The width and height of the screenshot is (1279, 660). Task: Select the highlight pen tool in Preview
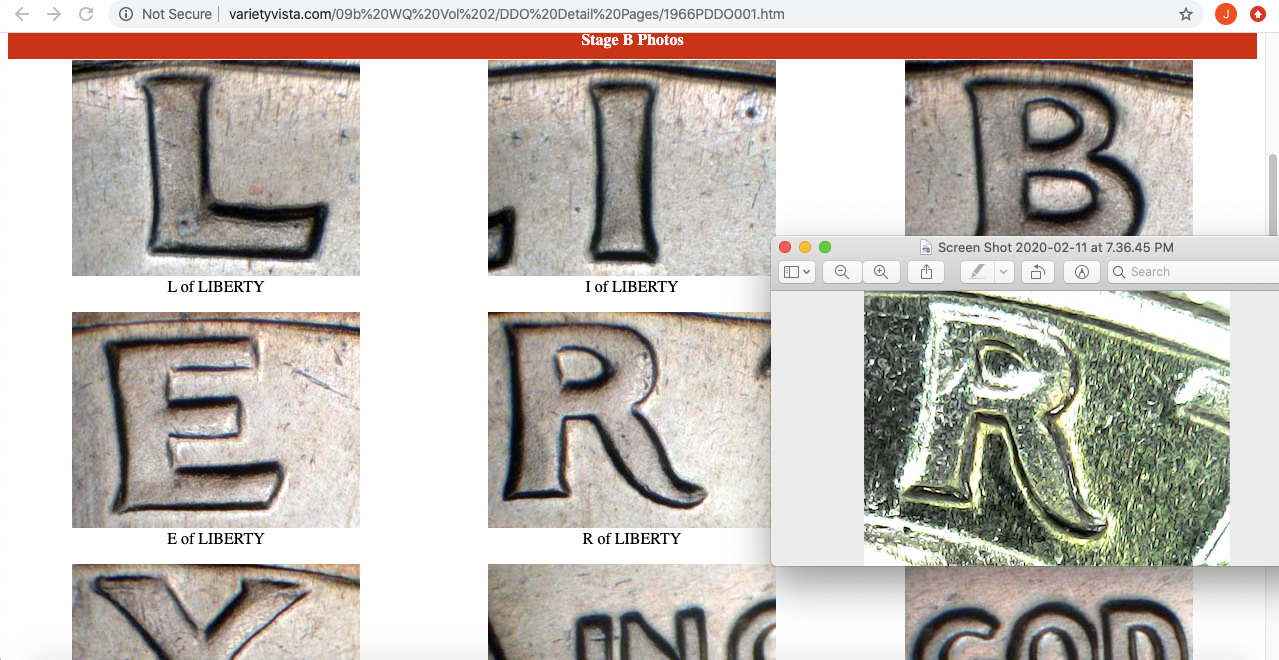click(977, 272)
